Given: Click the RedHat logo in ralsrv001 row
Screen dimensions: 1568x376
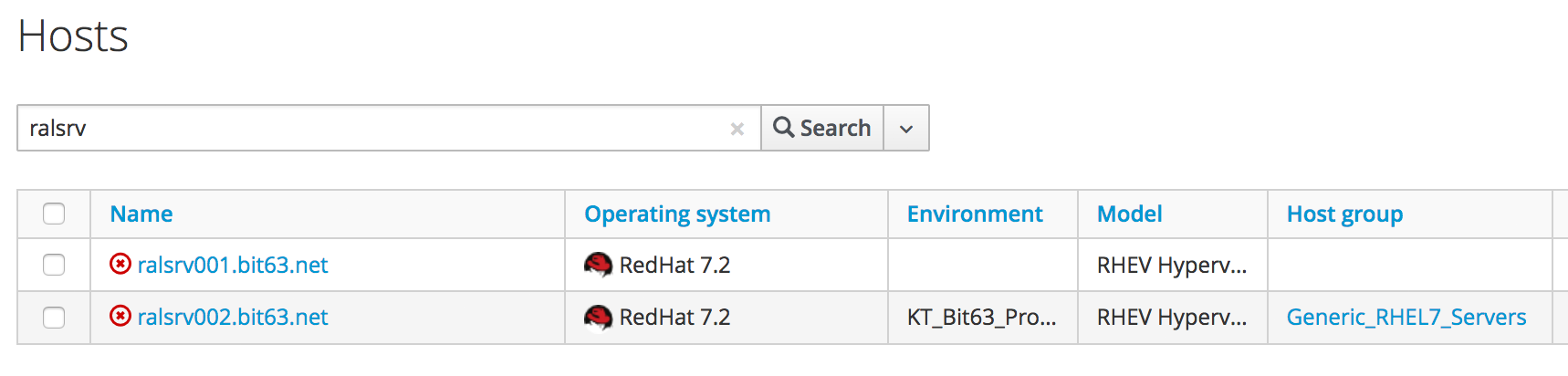Looking at the screenshot, I should 598,265.
